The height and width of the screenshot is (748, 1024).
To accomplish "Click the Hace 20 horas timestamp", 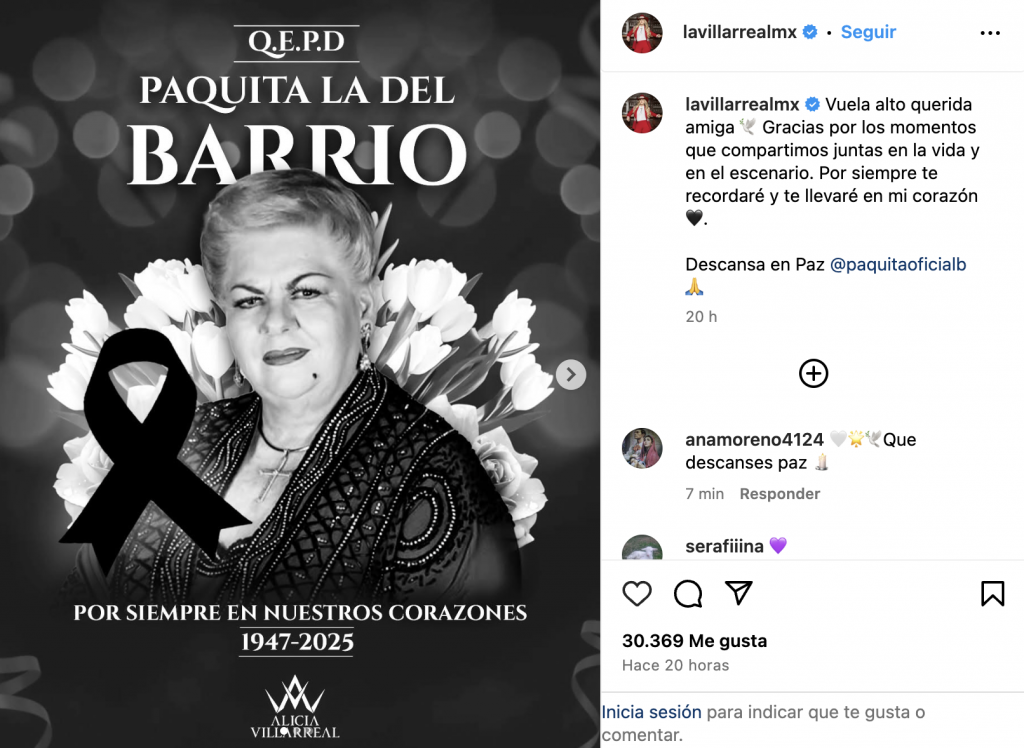I will pos(675,665).
